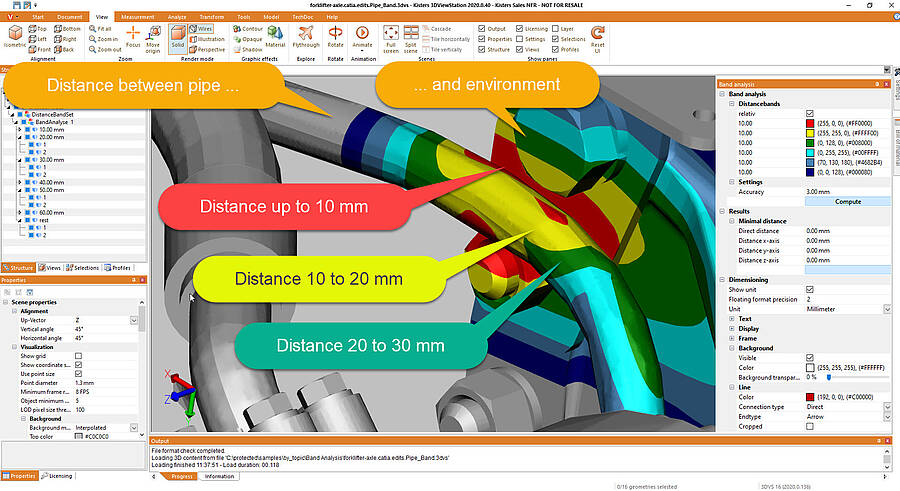Open the Measurement ribbon tab
The image size is (900, 491).
click(138, 17)
